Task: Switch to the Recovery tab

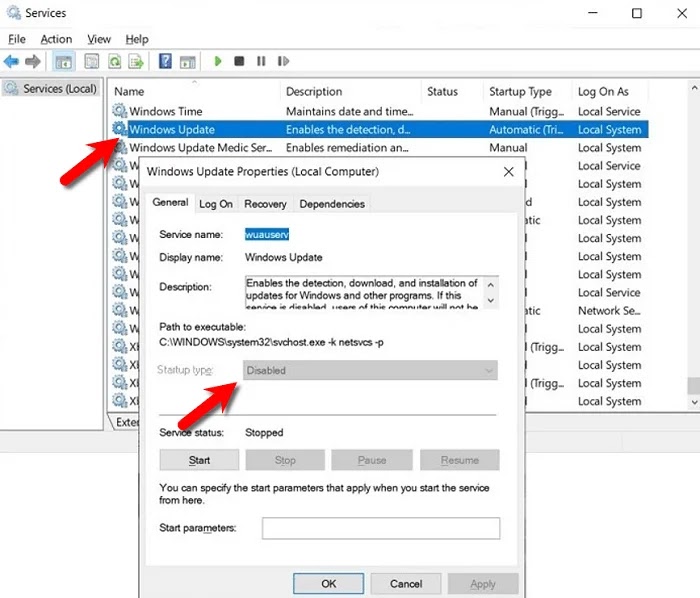Action: 265,204
